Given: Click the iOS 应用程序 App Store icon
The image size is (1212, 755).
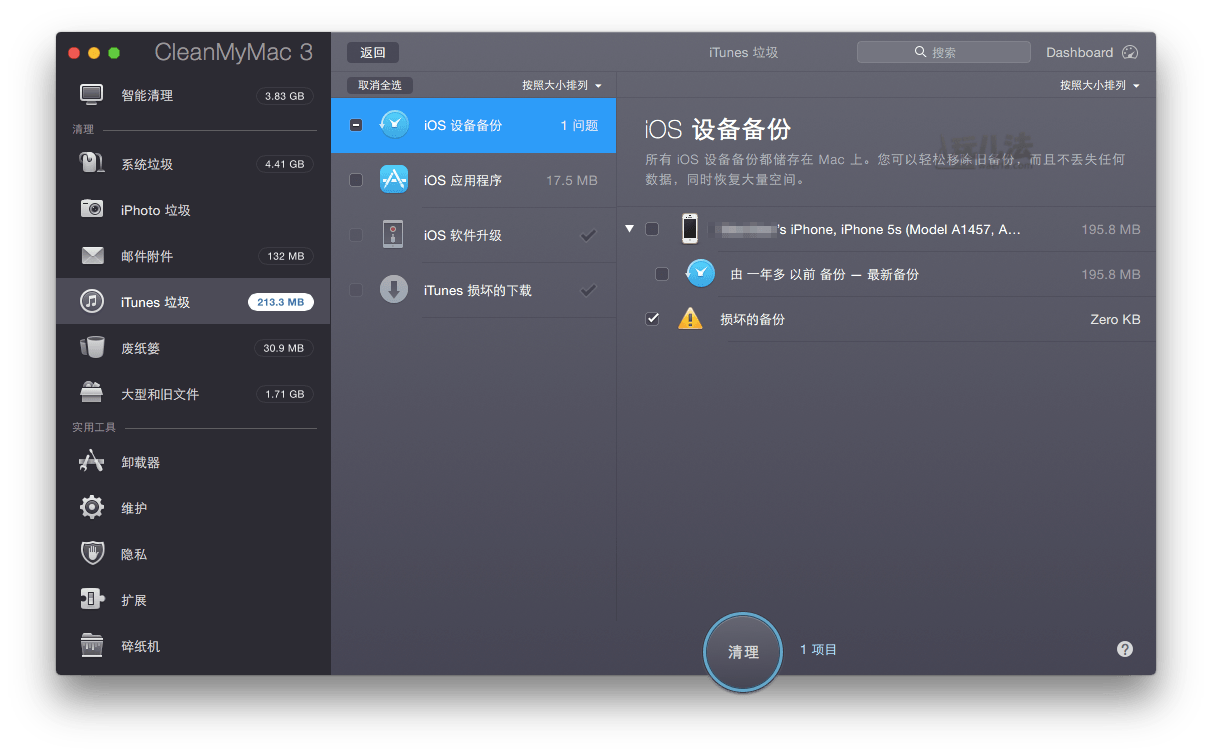Looking at the screenshot, I should 394,179.
